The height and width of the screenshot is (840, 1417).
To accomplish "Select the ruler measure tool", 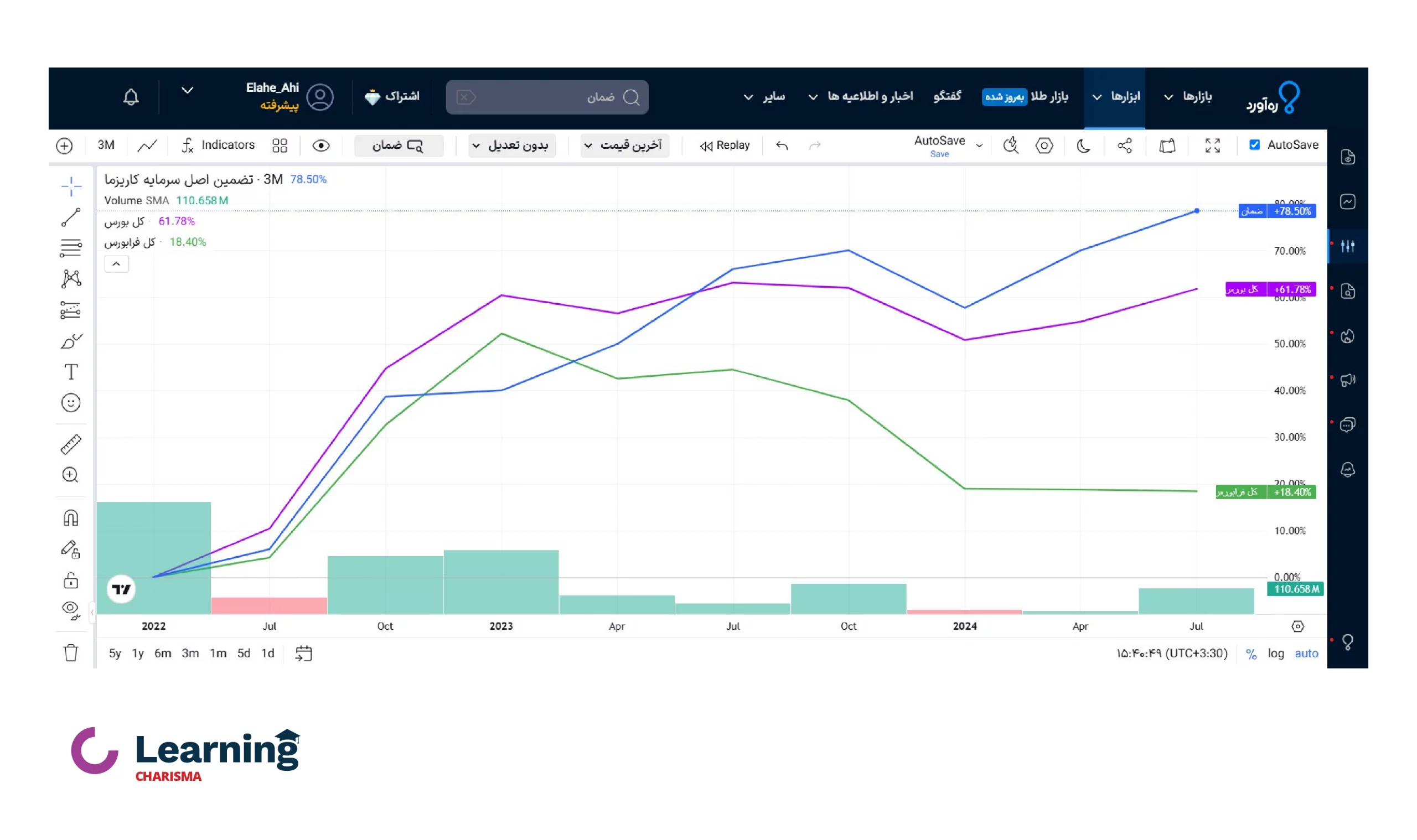I will 71,444.
